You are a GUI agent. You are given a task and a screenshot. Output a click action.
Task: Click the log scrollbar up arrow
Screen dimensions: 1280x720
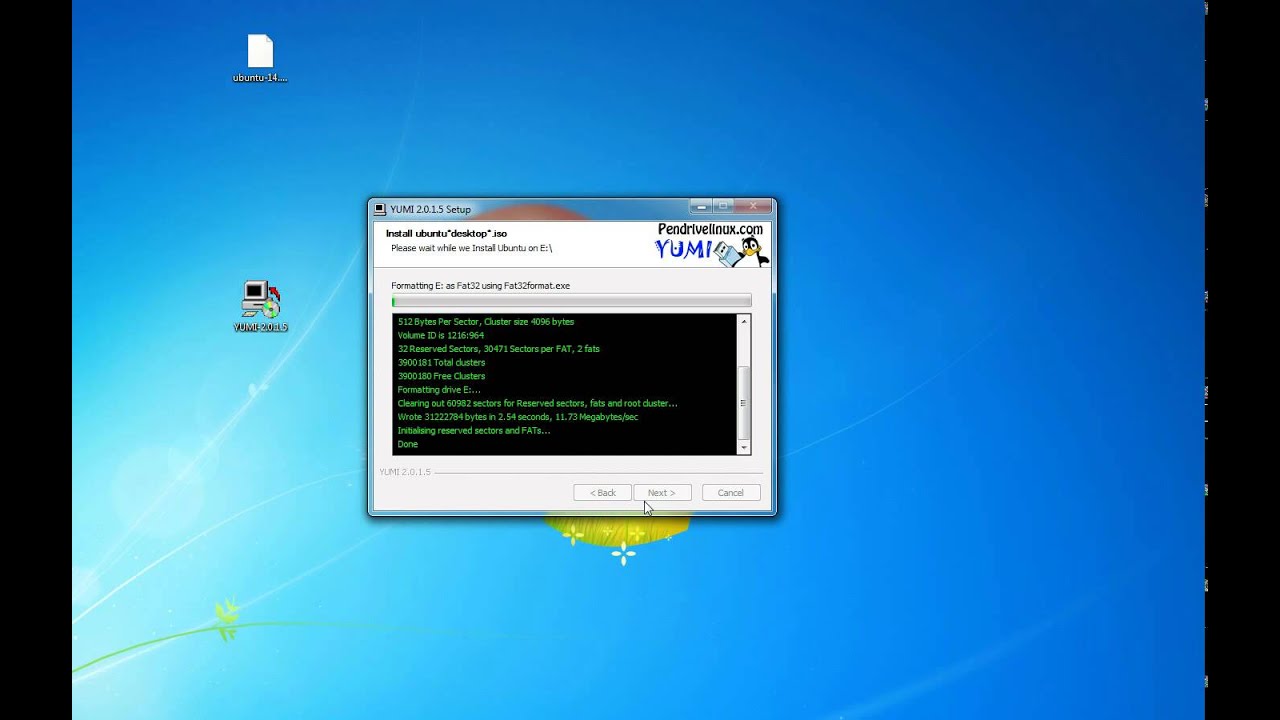click(x=743, y=321)
